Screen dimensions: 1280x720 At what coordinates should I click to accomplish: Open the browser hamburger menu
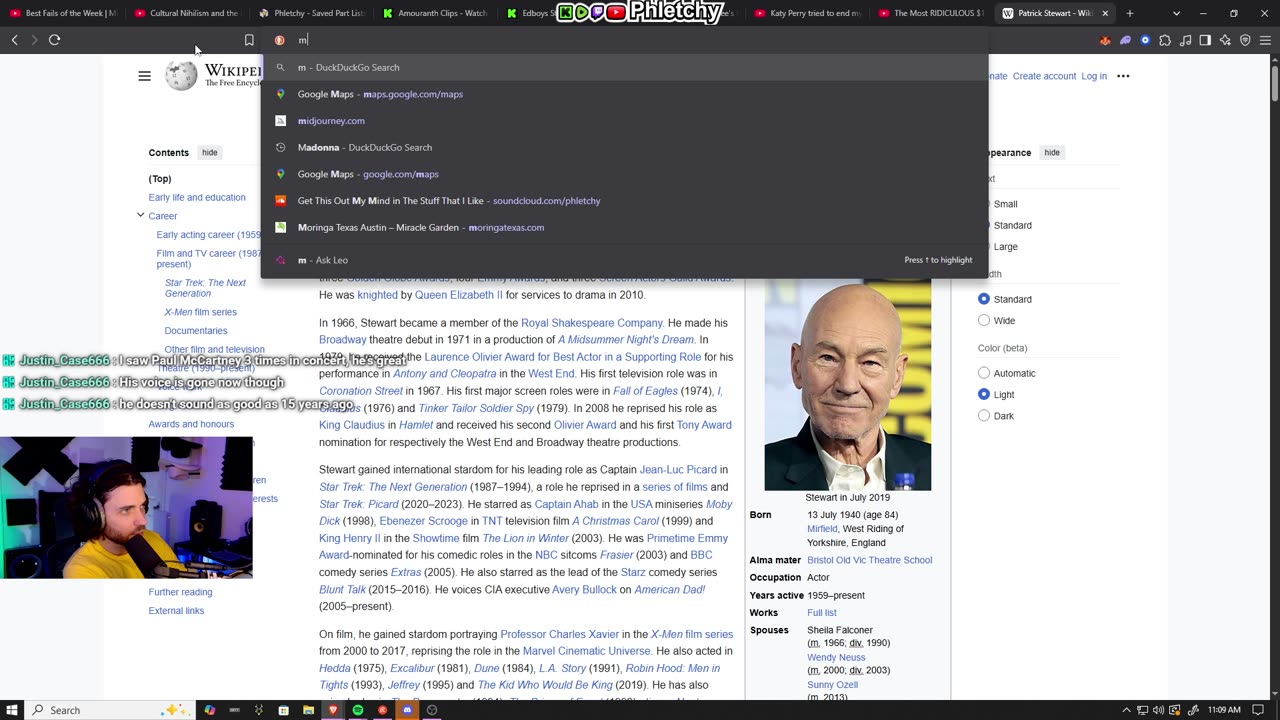1265,40
